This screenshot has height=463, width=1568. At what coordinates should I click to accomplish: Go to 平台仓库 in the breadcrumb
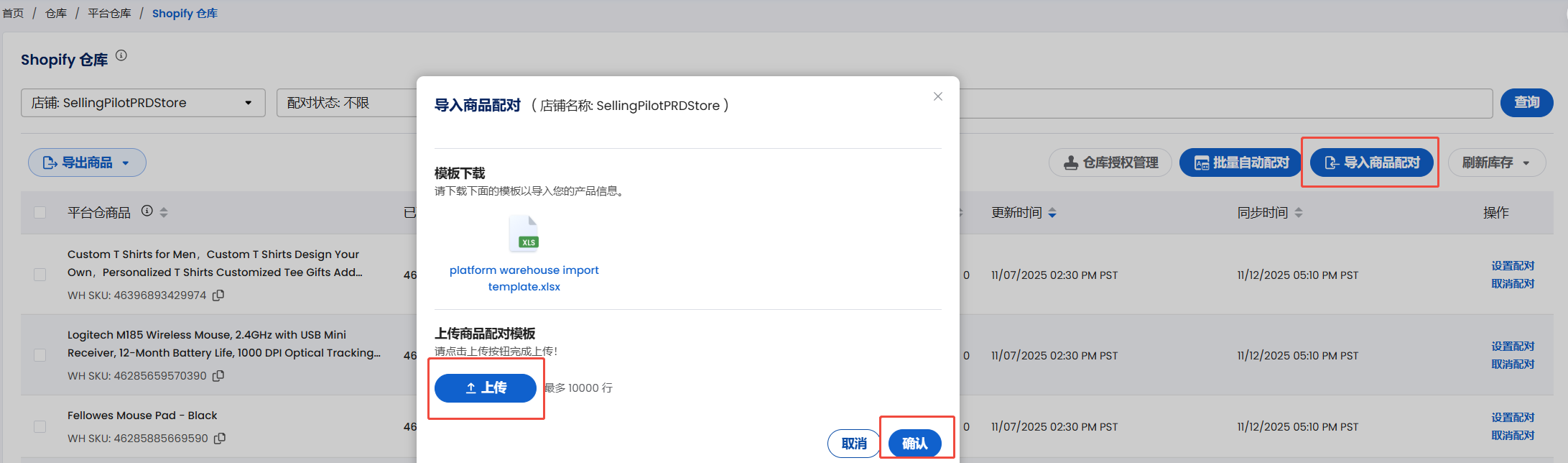point(109,14)
